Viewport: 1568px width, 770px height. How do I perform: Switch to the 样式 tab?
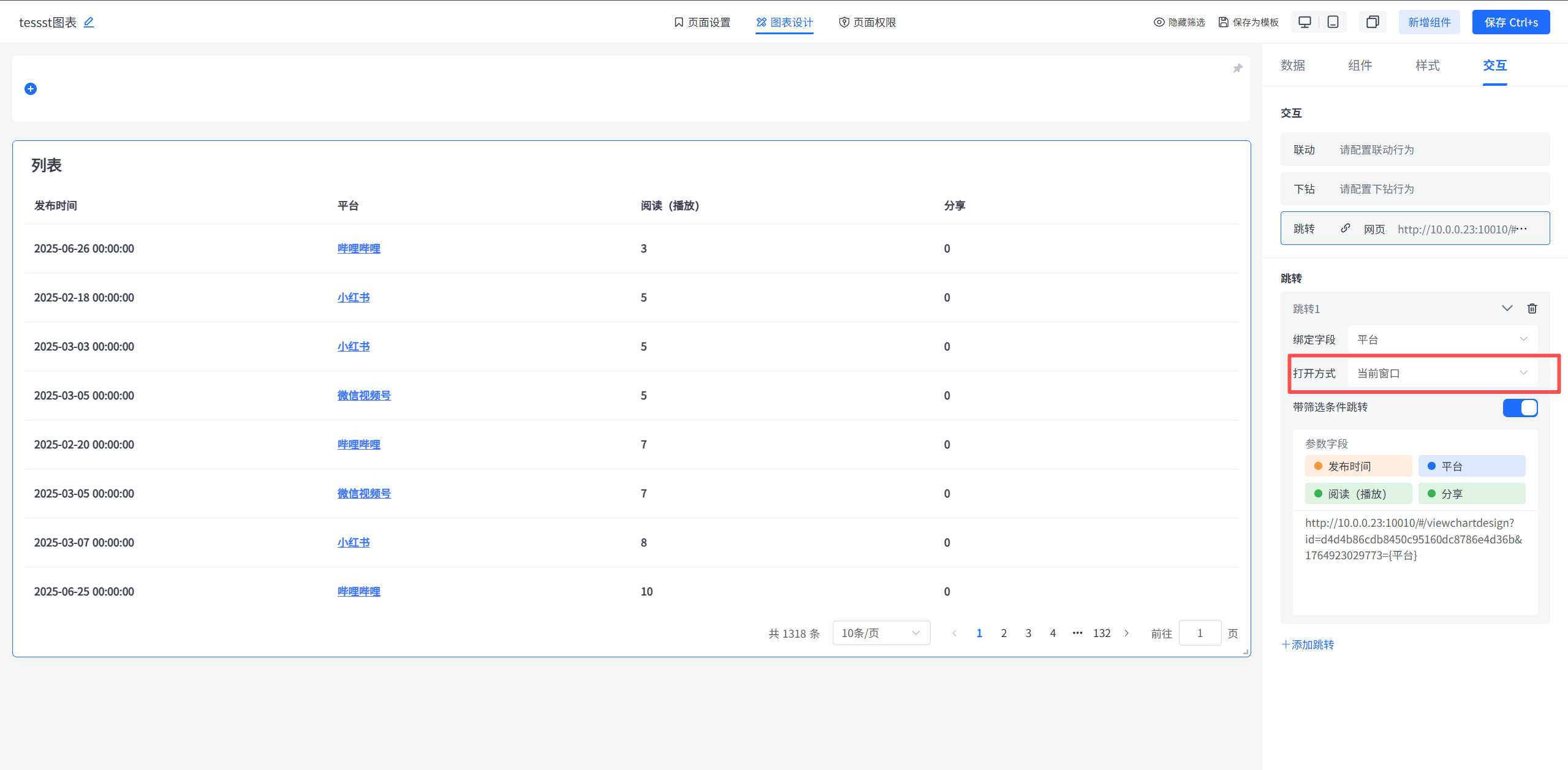click(x=1427, y=66)
